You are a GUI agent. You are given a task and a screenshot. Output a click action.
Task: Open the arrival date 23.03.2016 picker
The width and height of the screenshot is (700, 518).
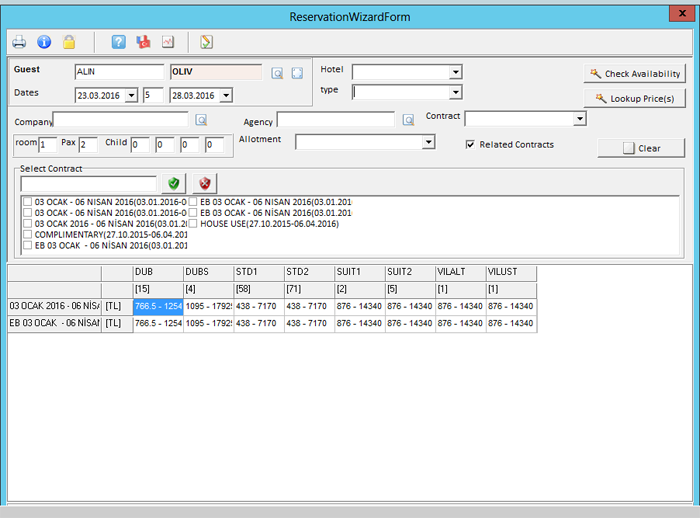(131, 95)
